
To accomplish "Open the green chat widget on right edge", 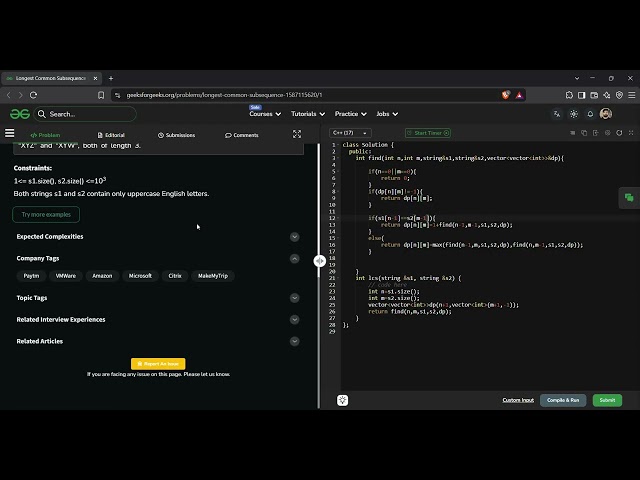I will point(629,198).
